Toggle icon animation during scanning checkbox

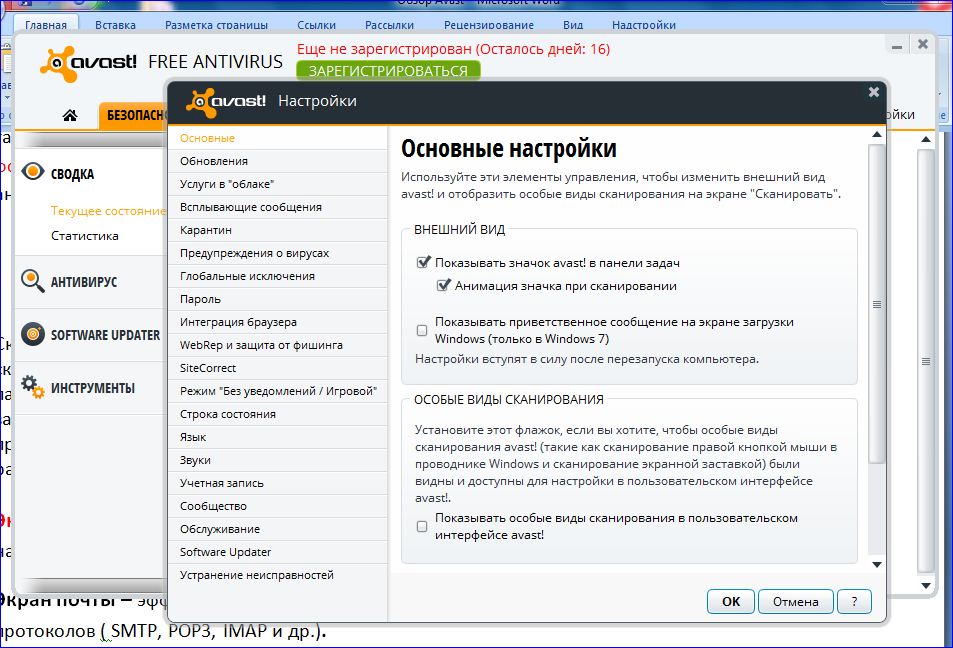tap(444, 284)
